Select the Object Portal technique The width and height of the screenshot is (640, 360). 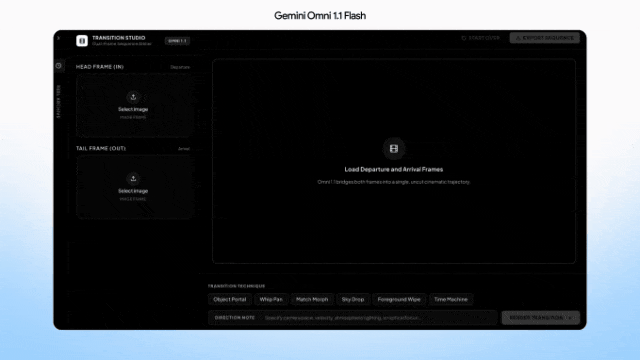pos(229,300)
